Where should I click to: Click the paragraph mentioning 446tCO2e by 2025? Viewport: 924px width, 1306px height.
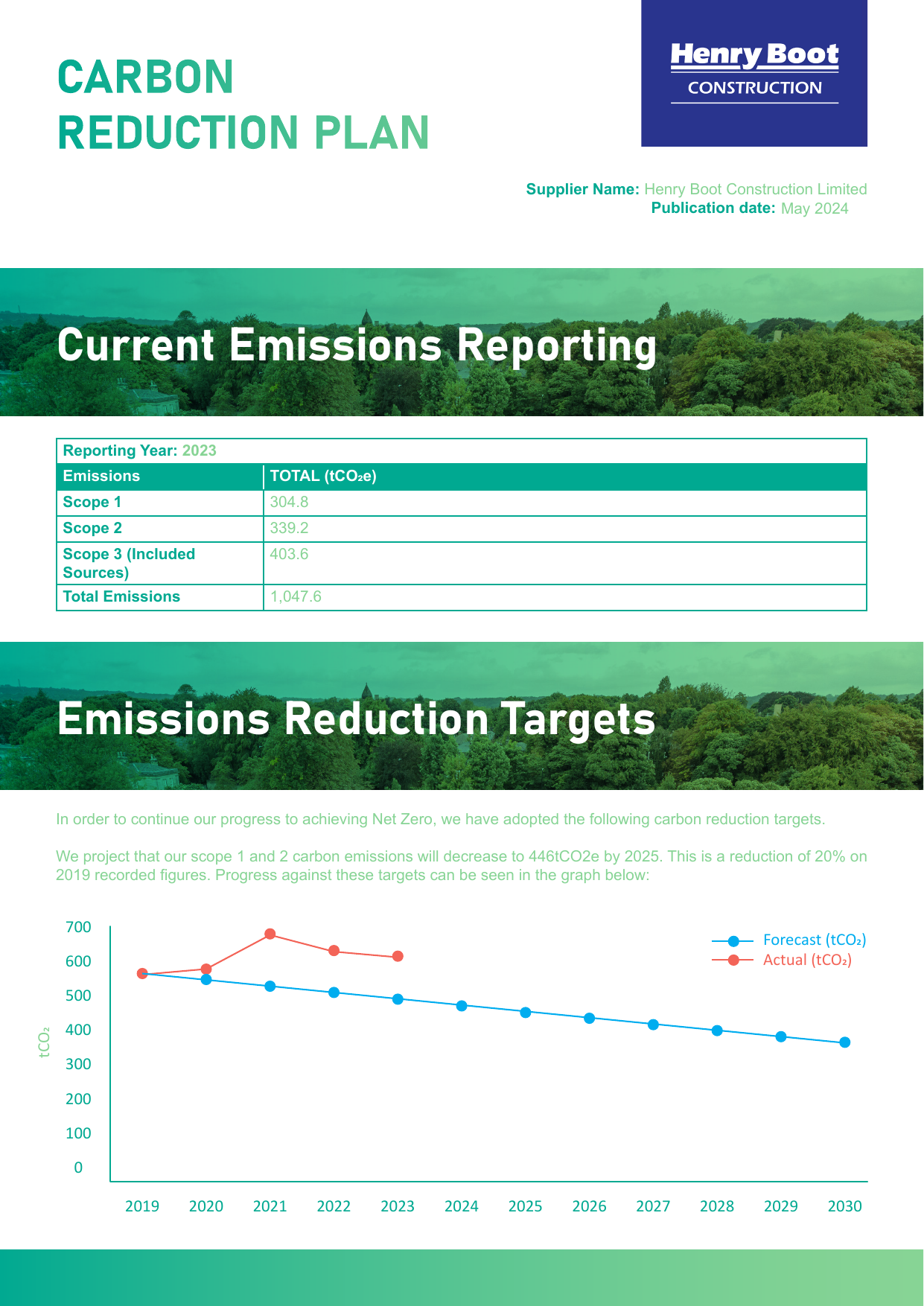pos(462,866)
